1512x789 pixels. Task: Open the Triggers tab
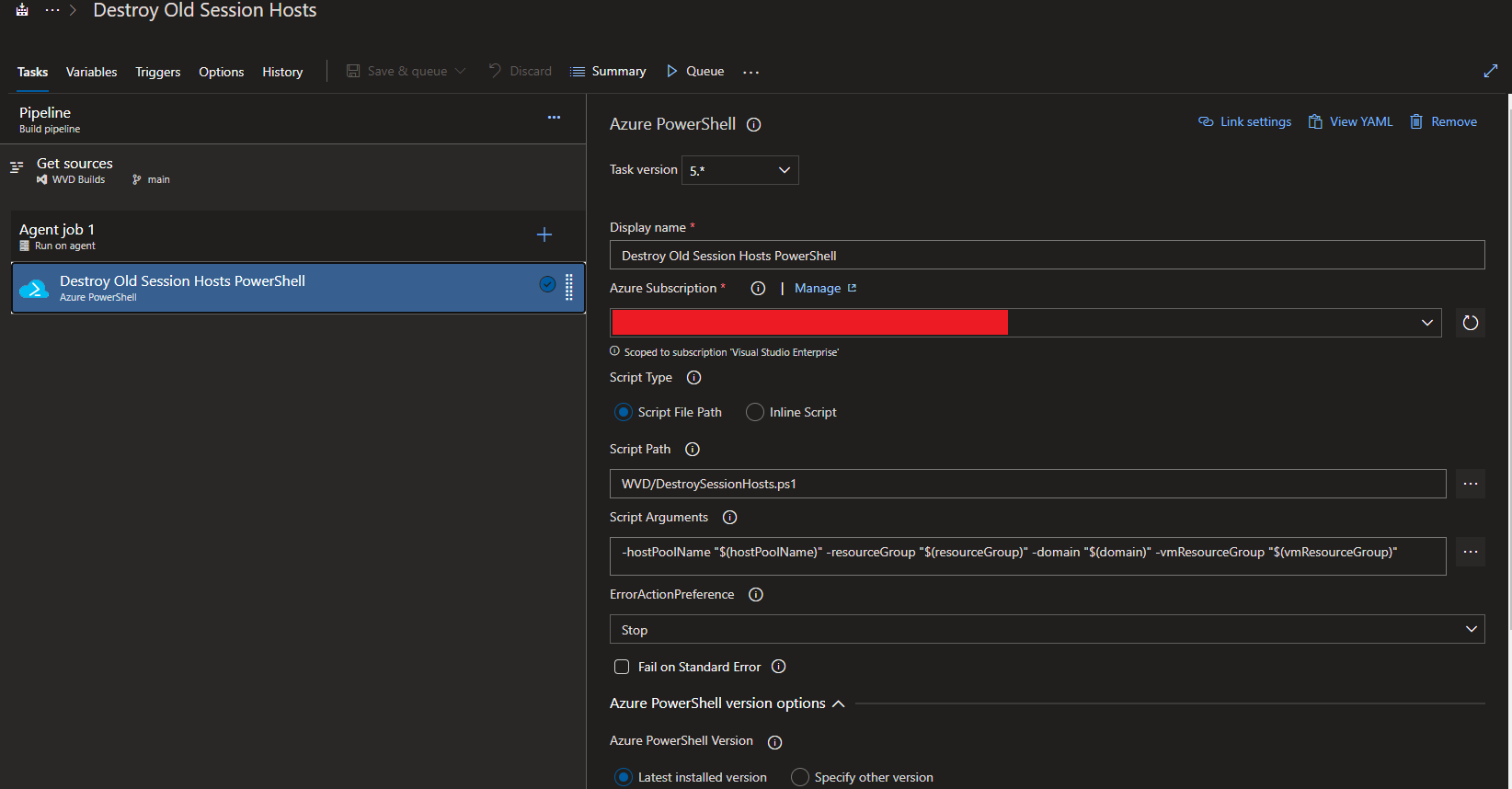pyautogui.click(x=157, y=72)
